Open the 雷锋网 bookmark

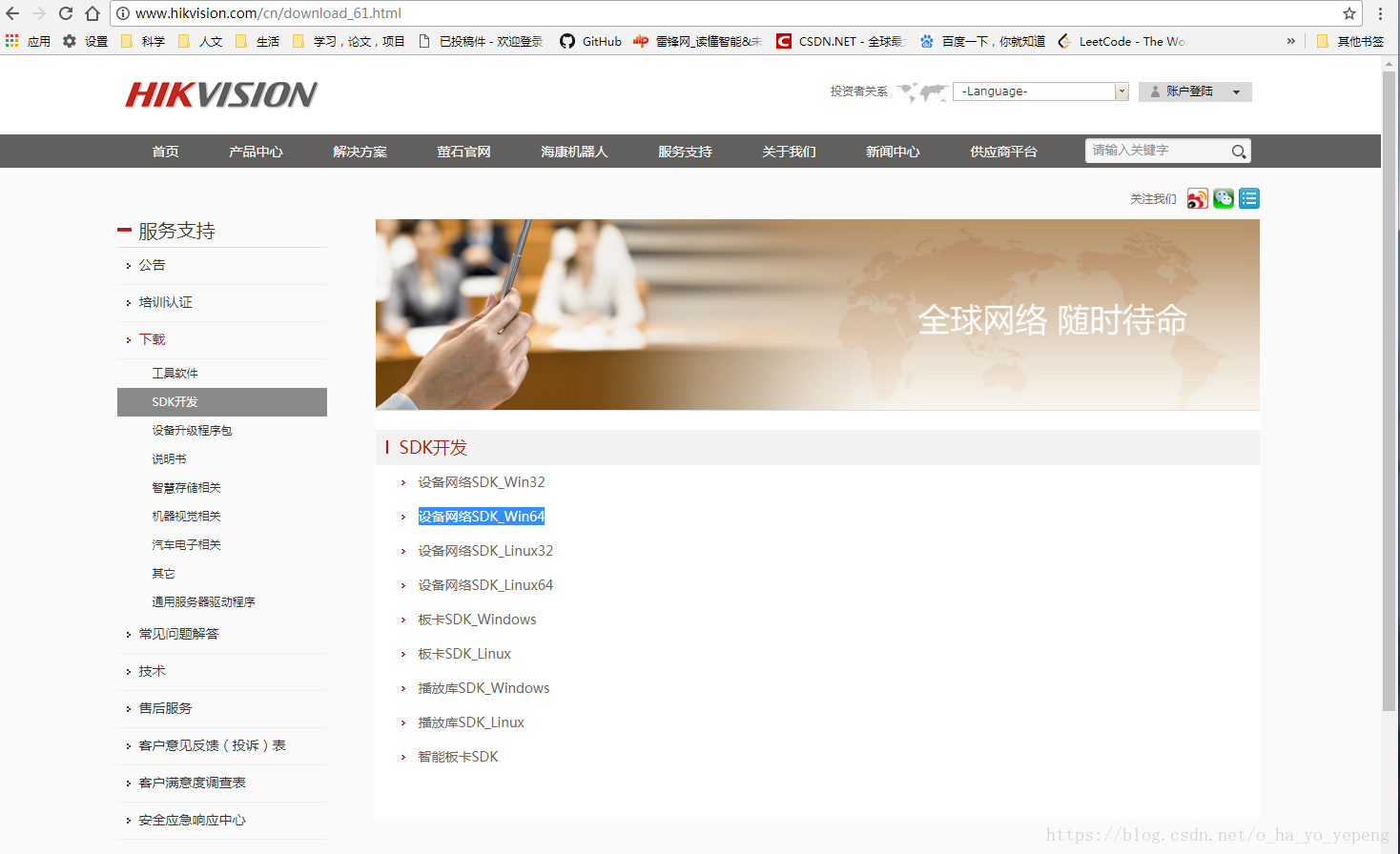pyautogui.click(x=697, y=41)
